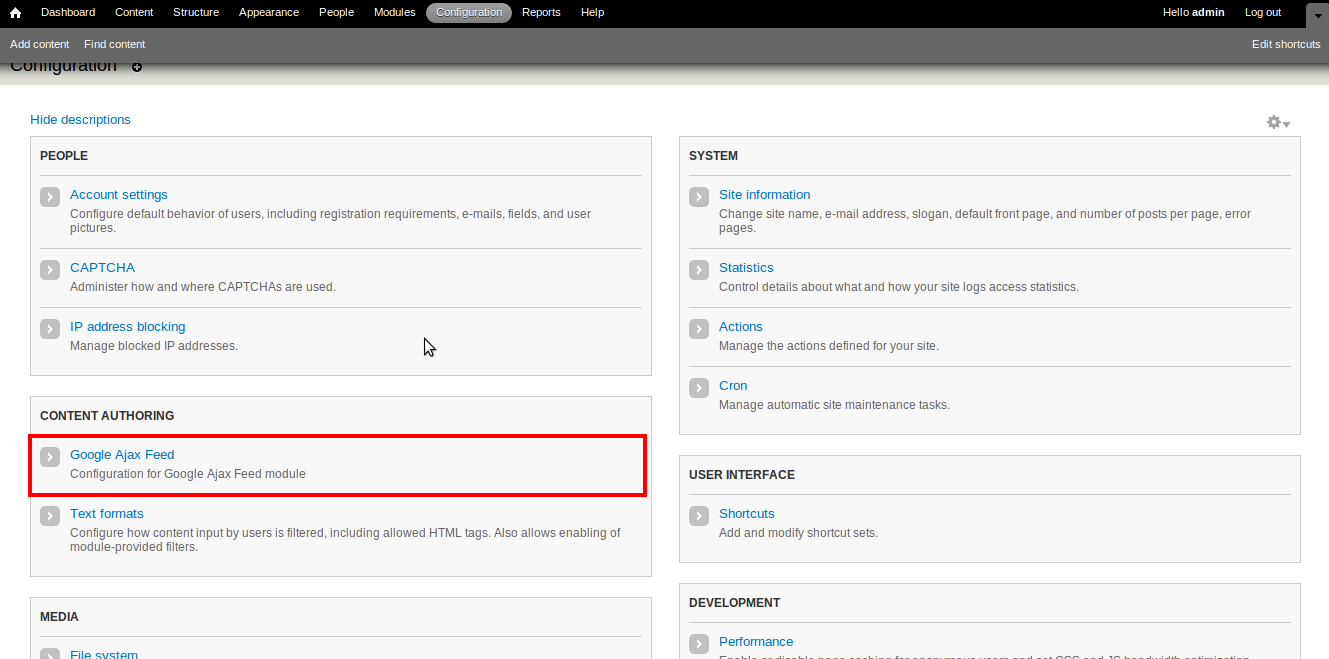Click the arrow icon beside Performance

click(699, 644)
